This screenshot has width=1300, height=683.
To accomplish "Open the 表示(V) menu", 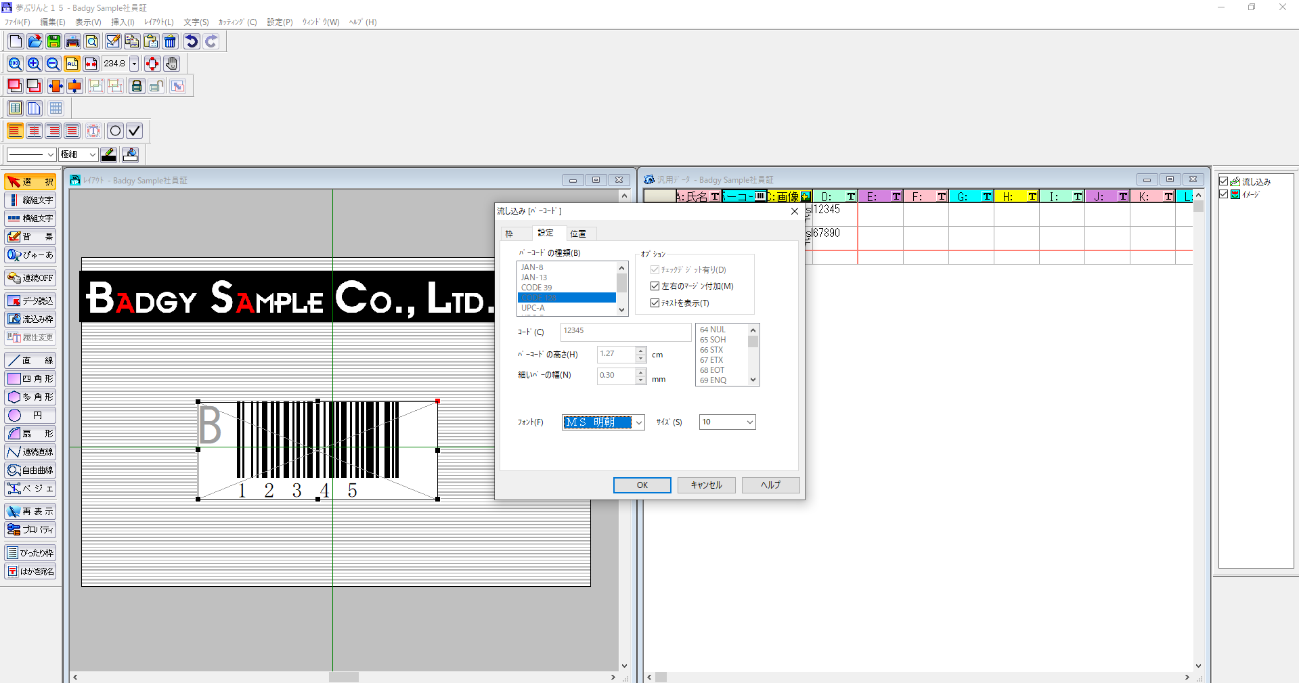I will click(x=88, y=21).
